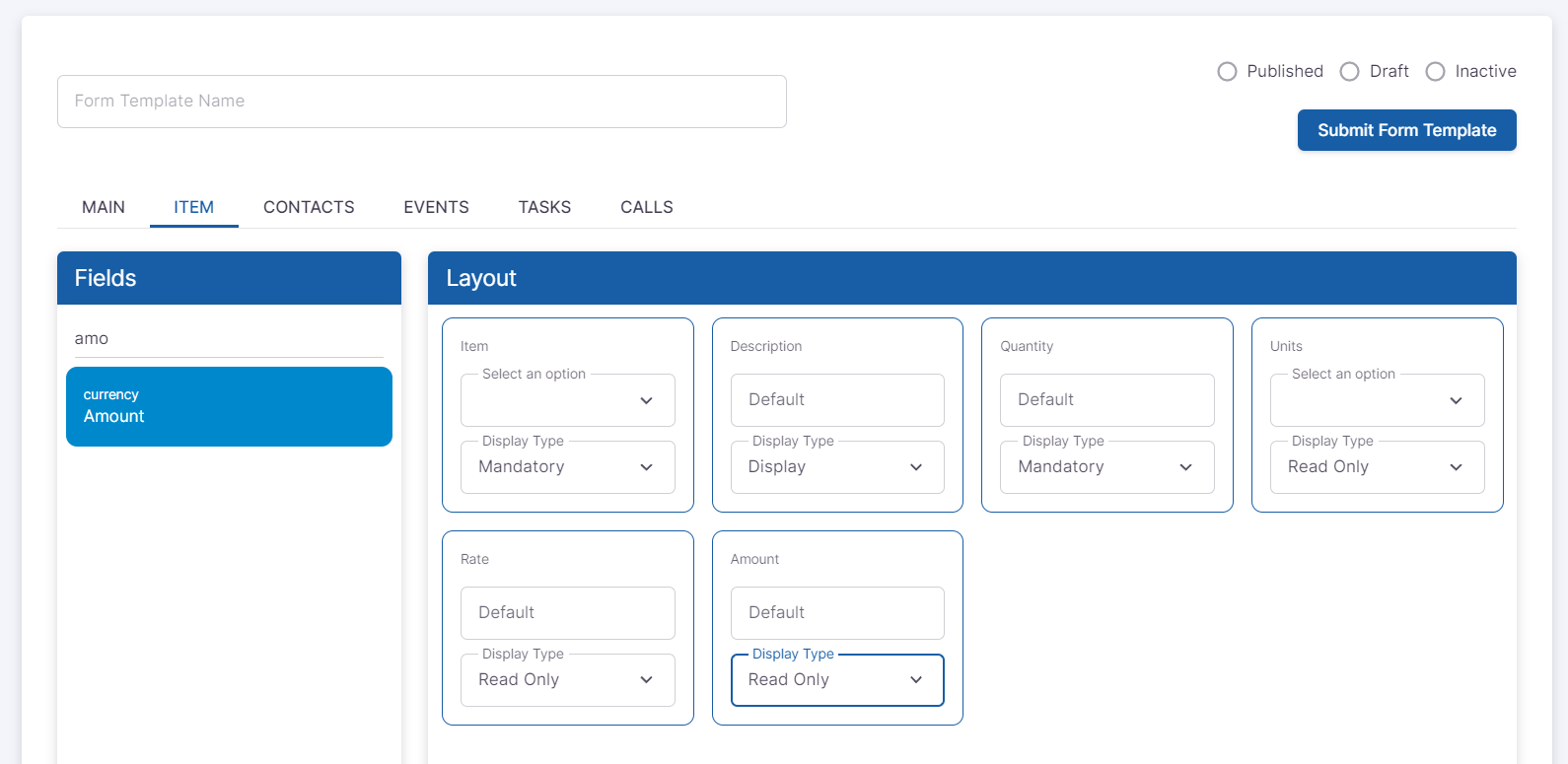Open Item's Display Type Mandatory dropdown
The image size is (1568, 764).
(567, 467)
